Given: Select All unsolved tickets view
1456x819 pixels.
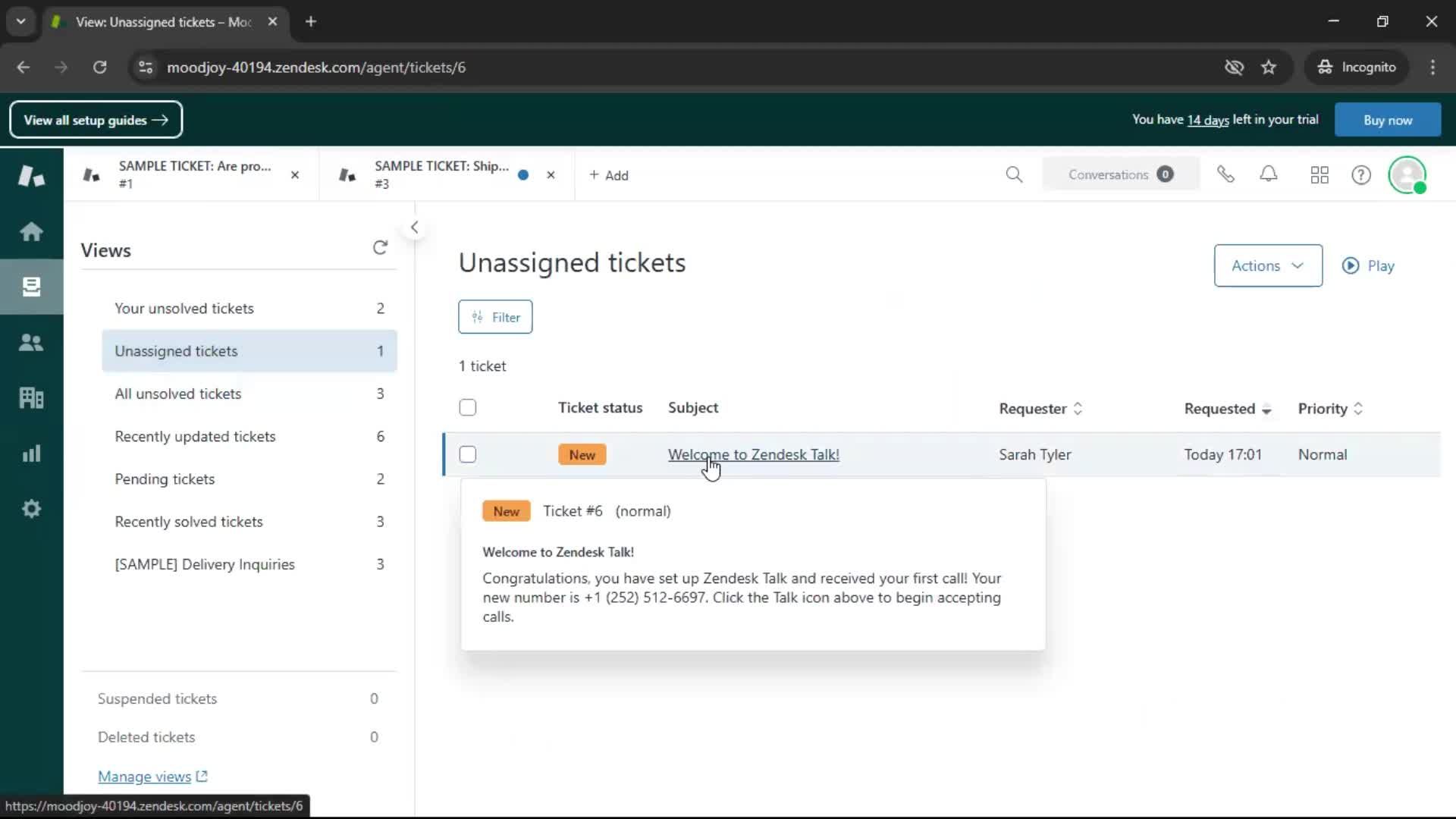Looking at the screenshot, I should coord(249,394).
